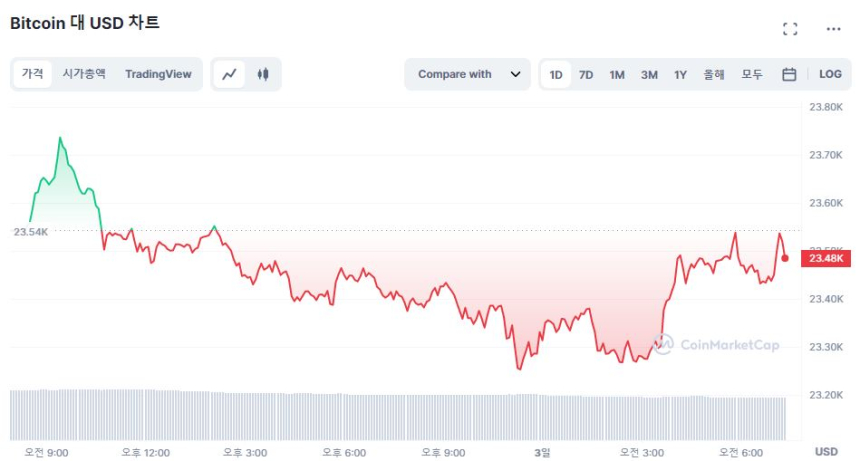Select the 1D time range

pos(556,74)
